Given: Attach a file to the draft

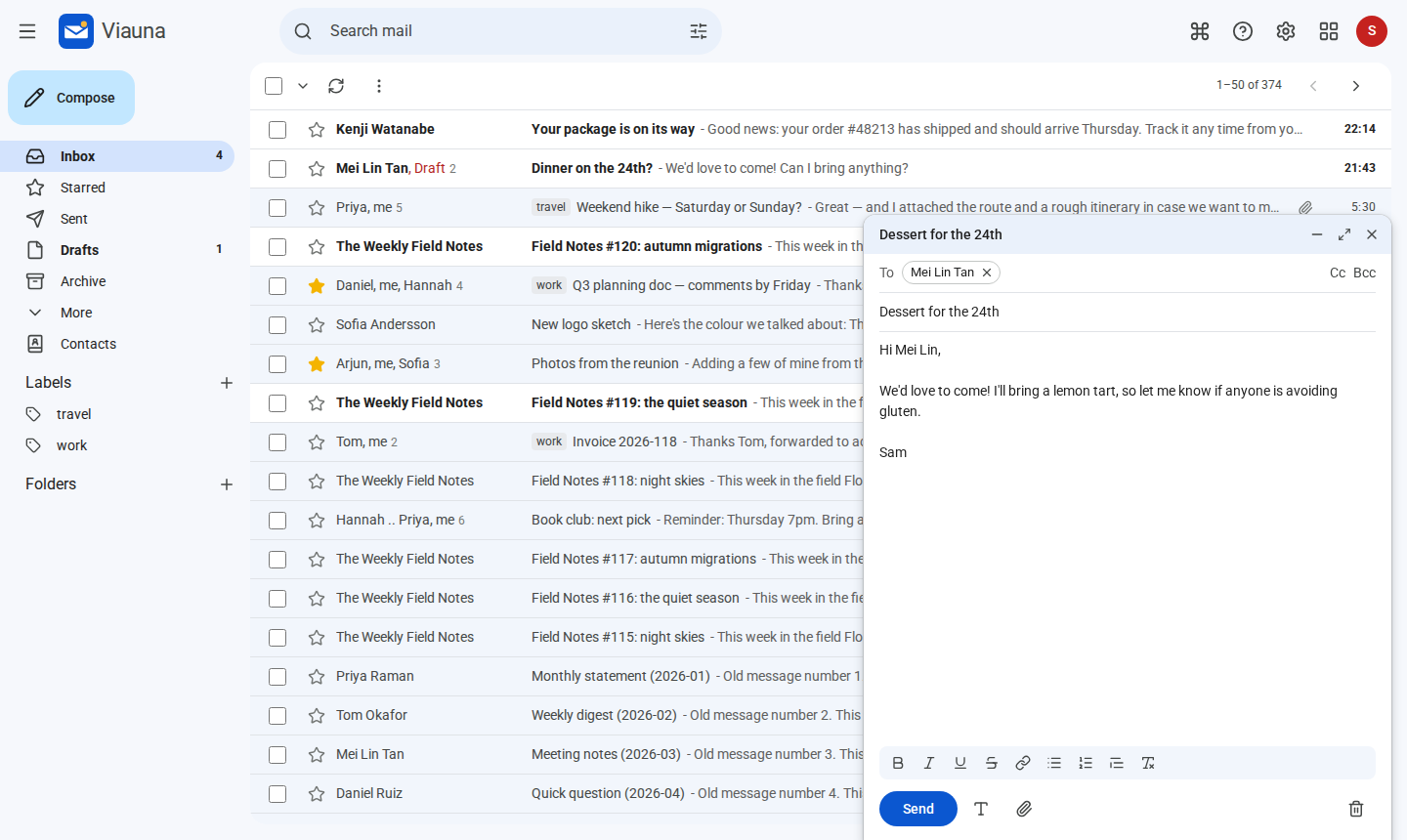Looking at the screenshot, I should point(1024,809).
